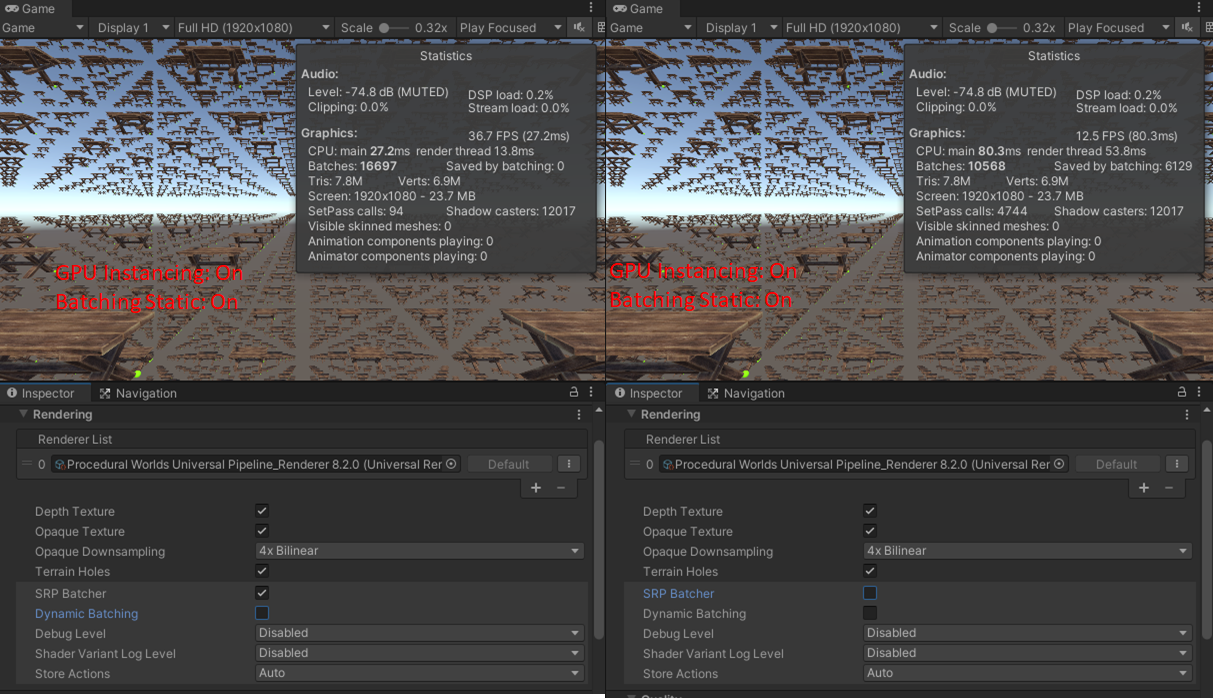Enable SRP Batcher in the right Inspector
The image size is (1213, 698).
[x=869, y=593]
